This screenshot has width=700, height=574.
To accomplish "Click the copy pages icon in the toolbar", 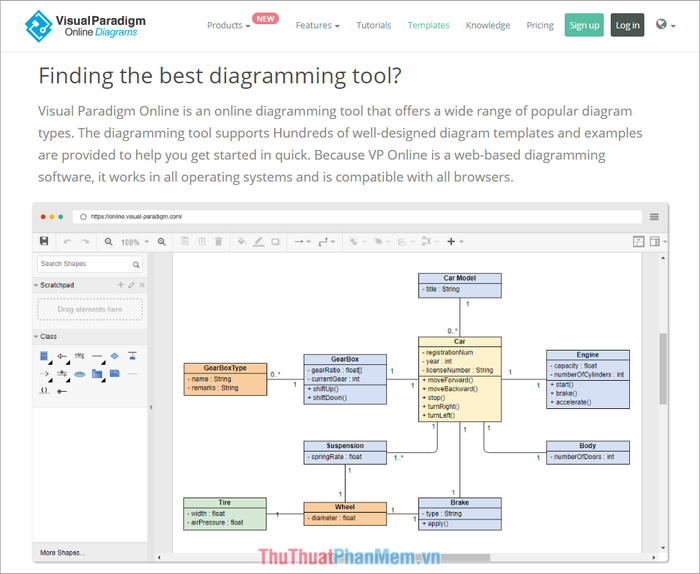I will (x=184, y=241).
